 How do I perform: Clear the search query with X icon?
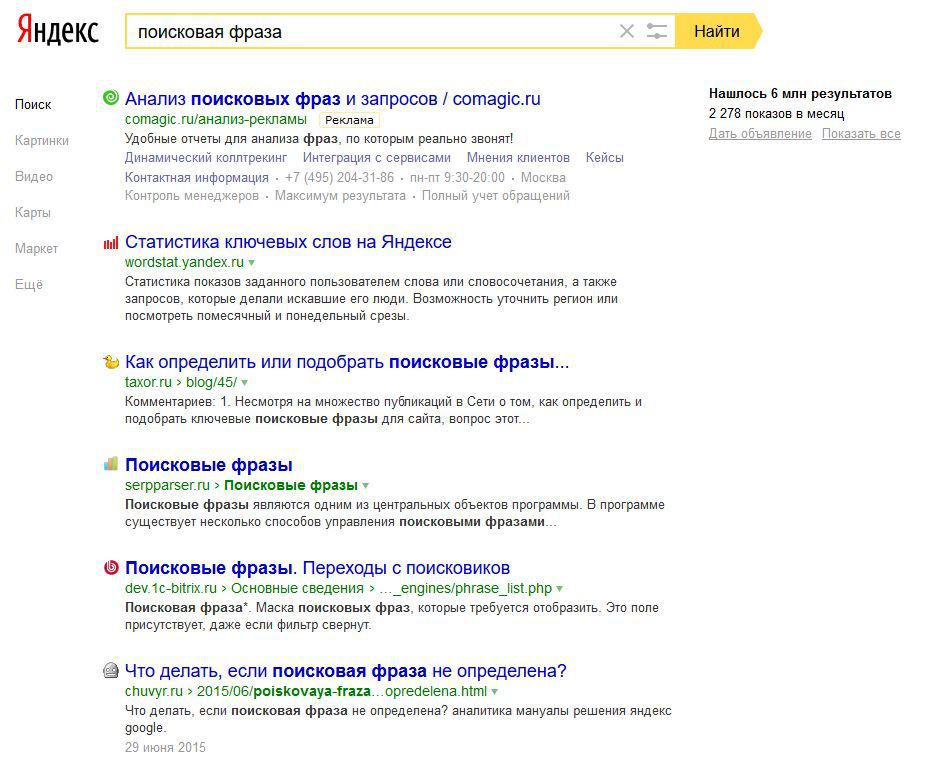pos(627,31)
